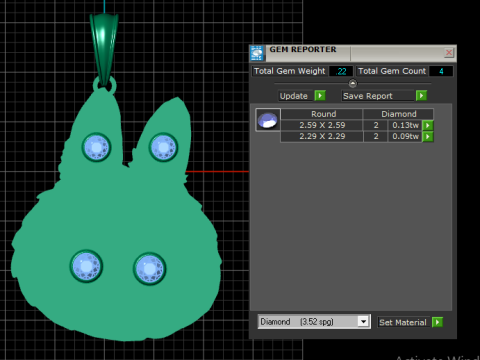Click the Round column header
This screenshot has width=480, height=360.
(322, 114)
